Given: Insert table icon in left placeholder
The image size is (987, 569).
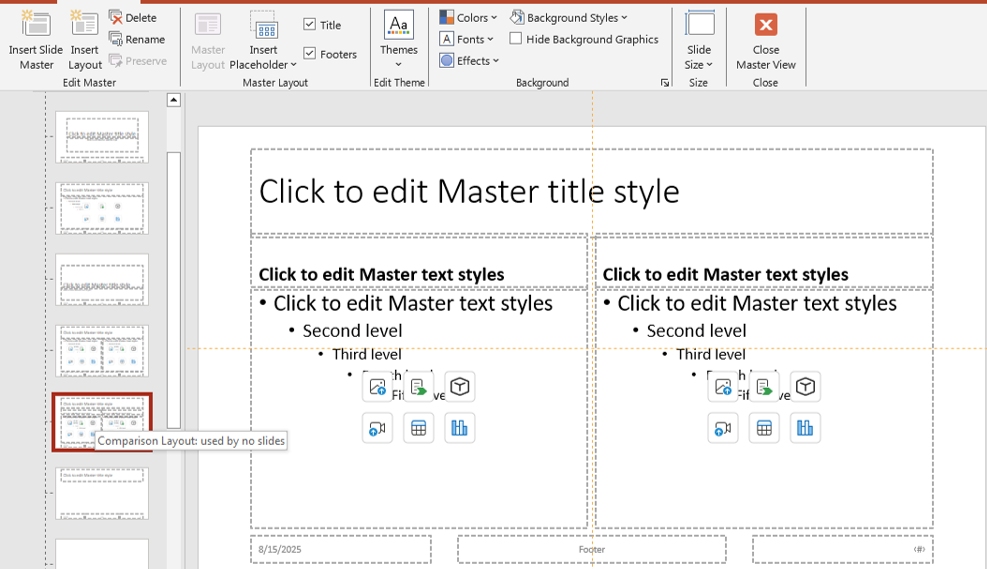Looking at the screenshot, I should [418, 428].
